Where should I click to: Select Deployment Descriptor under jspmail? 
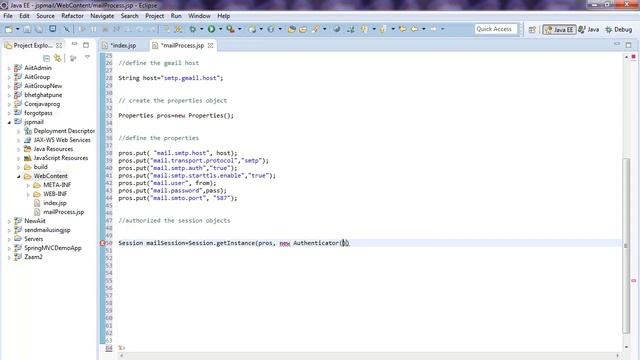64,131
